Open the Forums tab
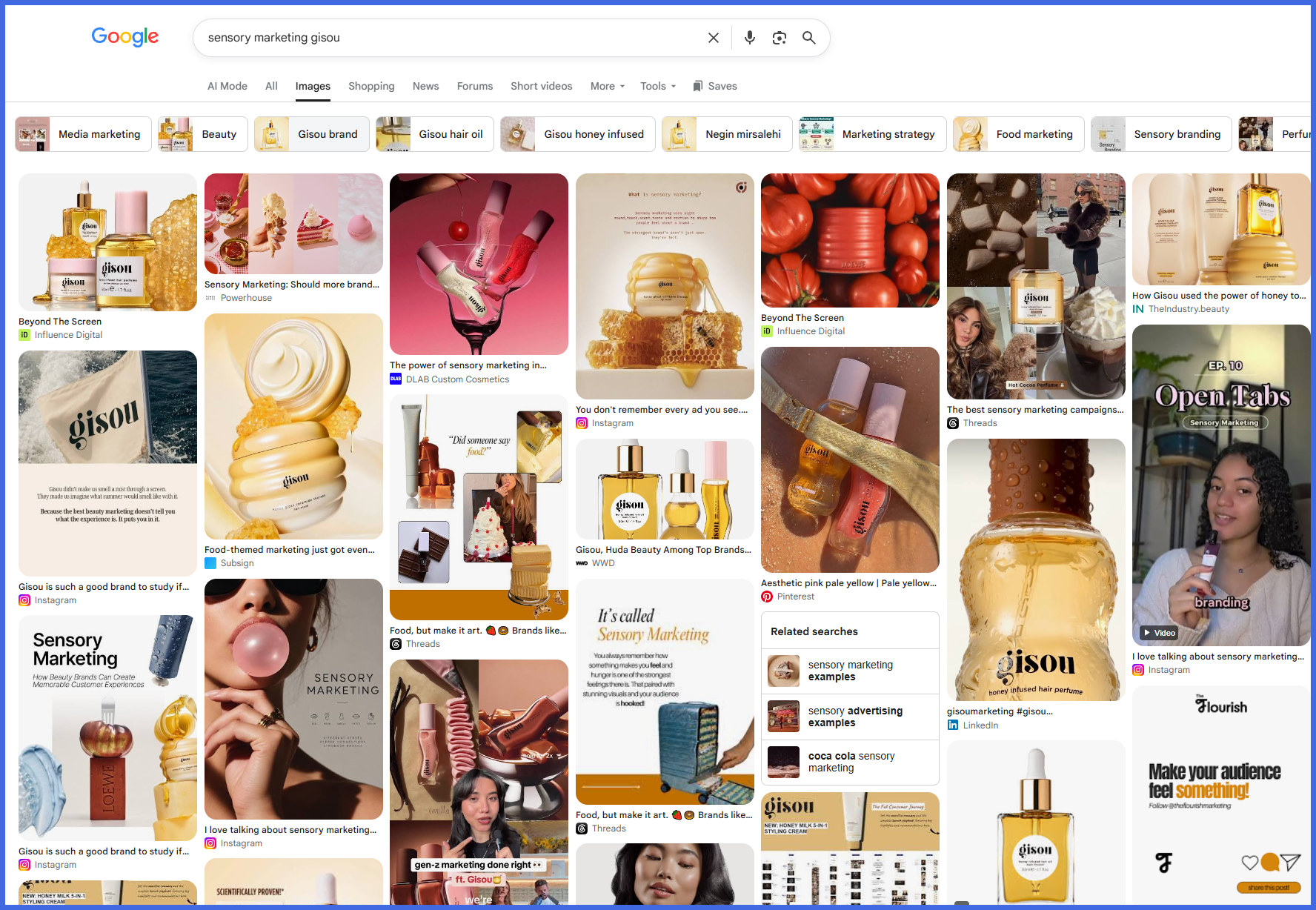This screenshot has width=1316, height=910. pos(475,86)
